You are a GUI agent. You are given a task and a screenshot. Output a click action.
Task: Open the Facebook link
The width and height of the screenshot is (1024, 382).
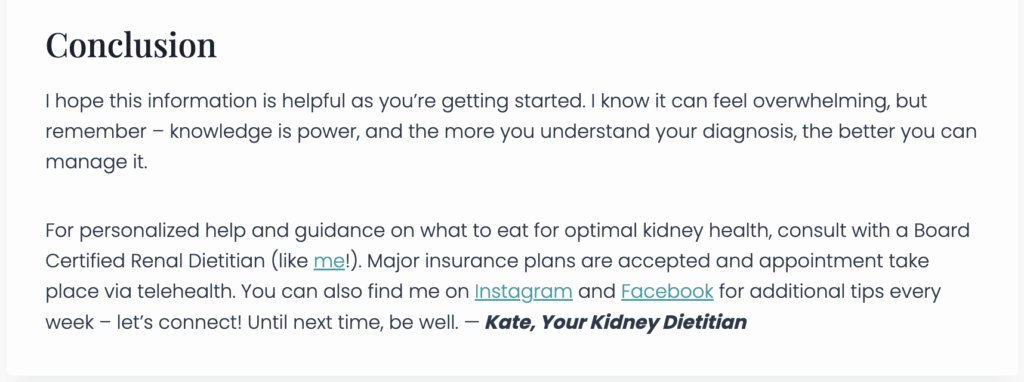pyautogui.click(x=667, y=291)
